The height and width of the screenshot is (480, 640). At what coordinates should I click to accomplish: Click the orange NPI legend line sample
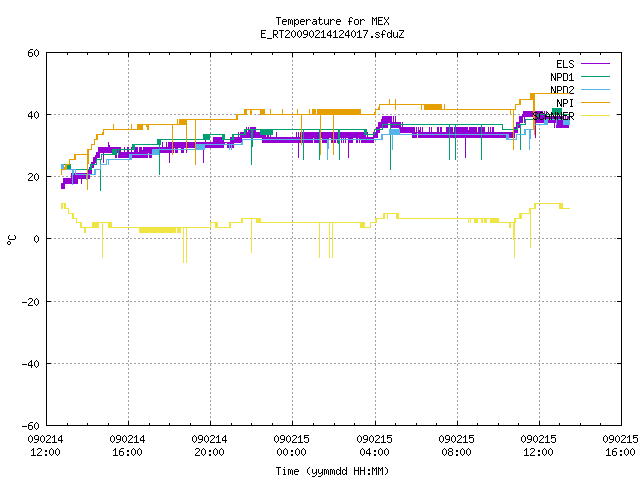(x=595, y=102)
